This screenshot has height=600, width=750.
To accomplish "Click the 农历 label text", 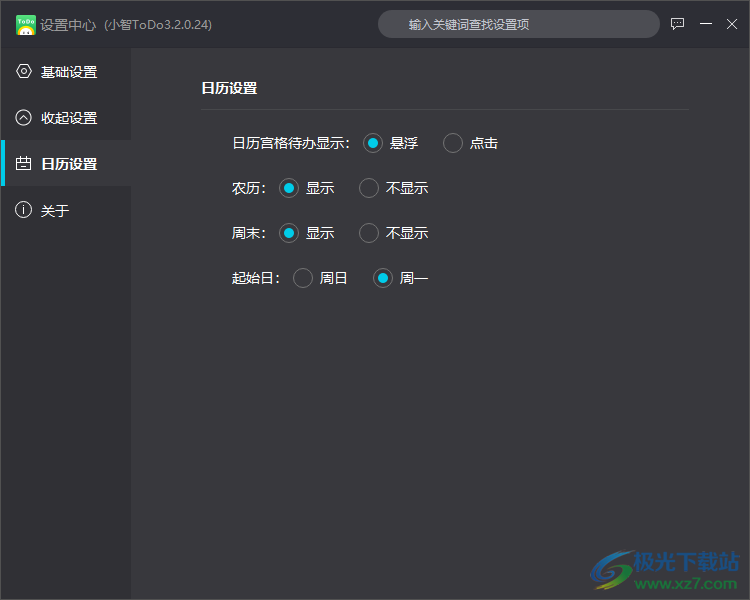I will click(x=249, y=188).
